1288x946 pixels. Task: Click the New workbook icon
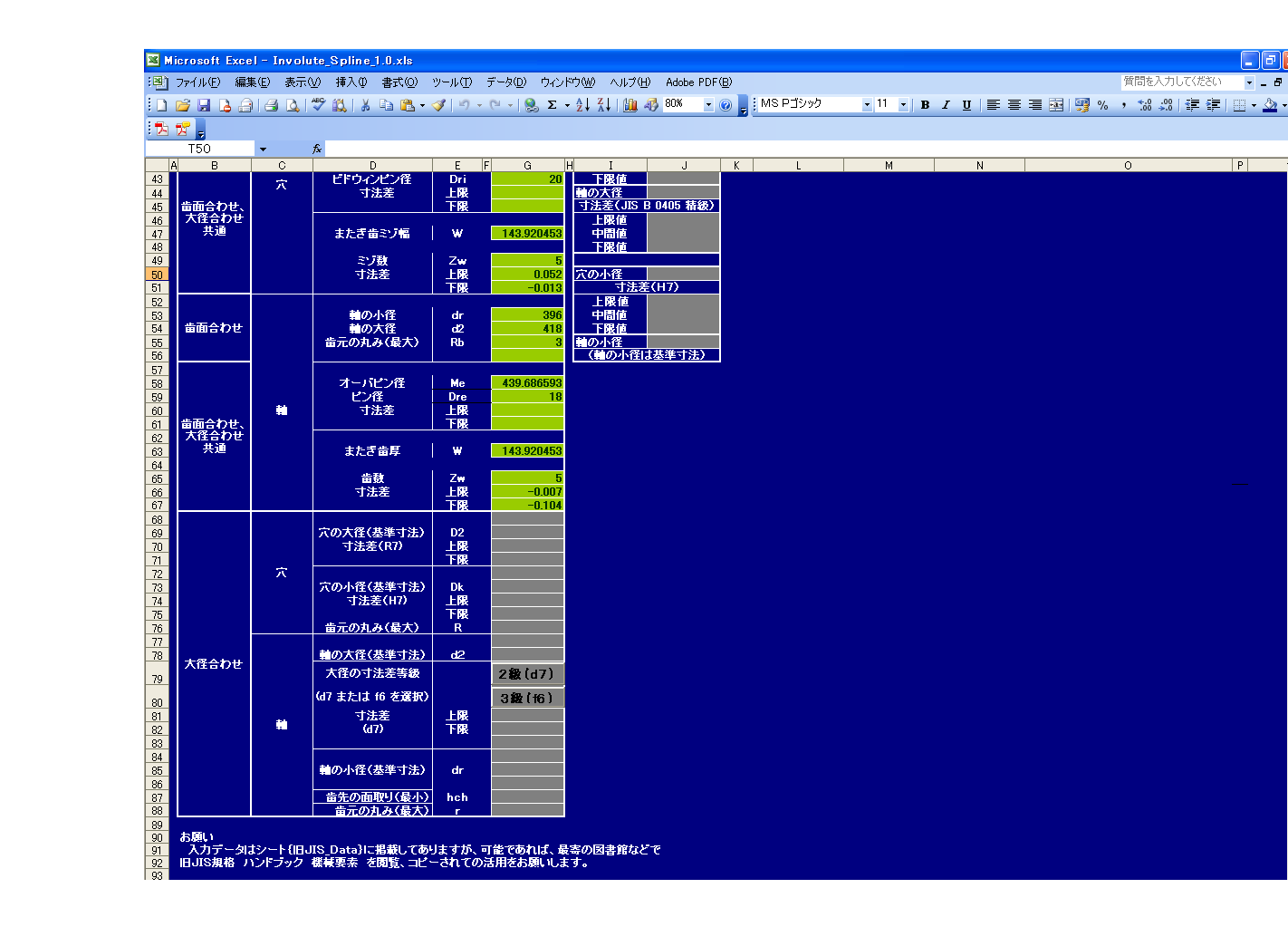pyautogui.click(x=161, y=105)
